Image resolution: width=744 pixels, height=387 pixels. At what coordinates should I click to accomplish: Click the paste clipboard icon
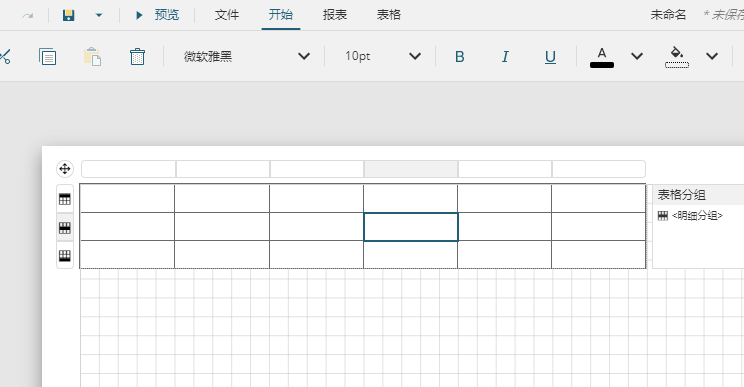(x=93, y=56)
